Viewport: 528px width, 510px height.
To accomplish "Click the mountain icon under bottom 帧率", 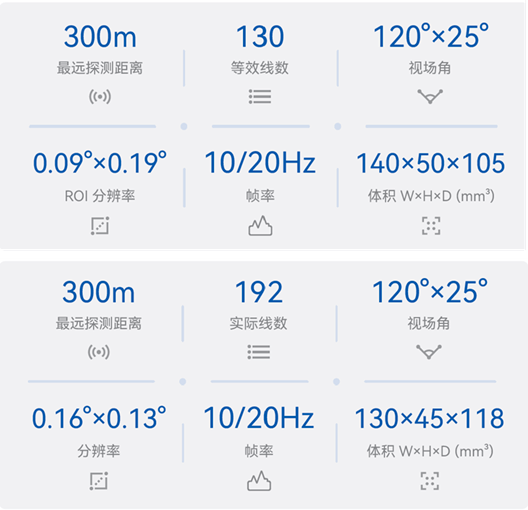I will 259,481.
